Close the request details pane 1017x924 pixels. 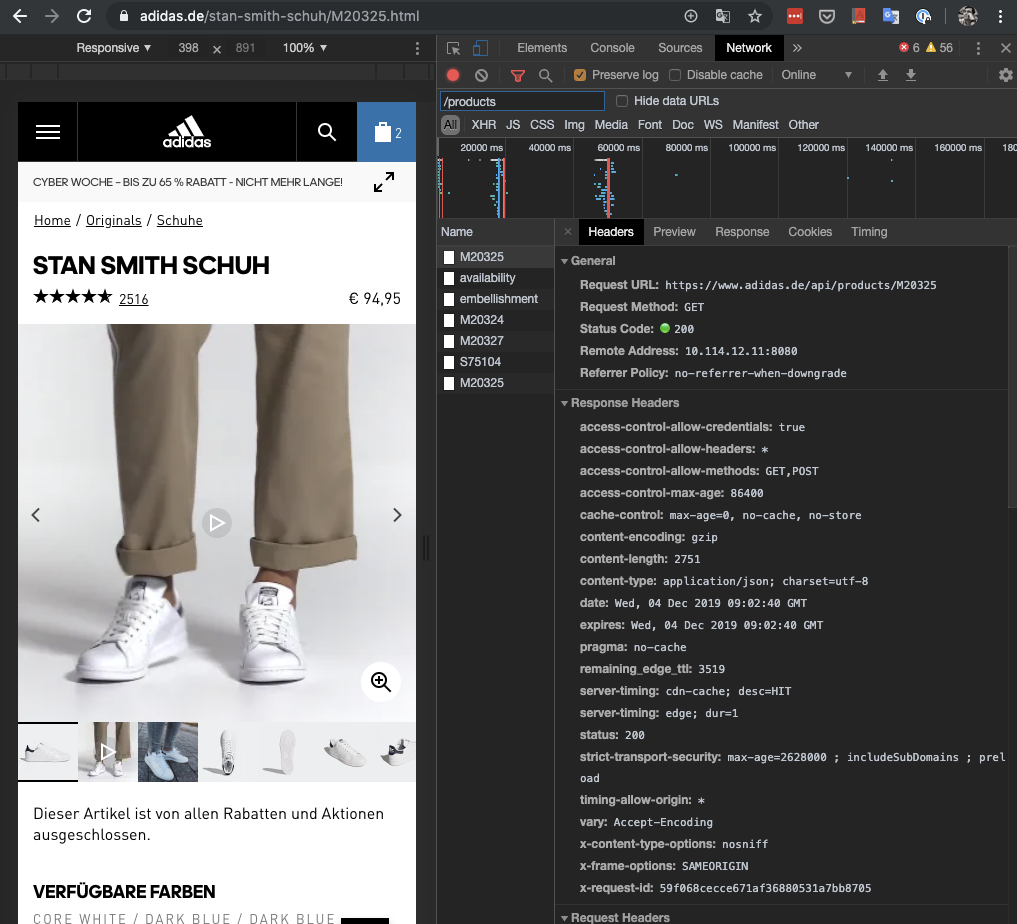pos(568,231)
